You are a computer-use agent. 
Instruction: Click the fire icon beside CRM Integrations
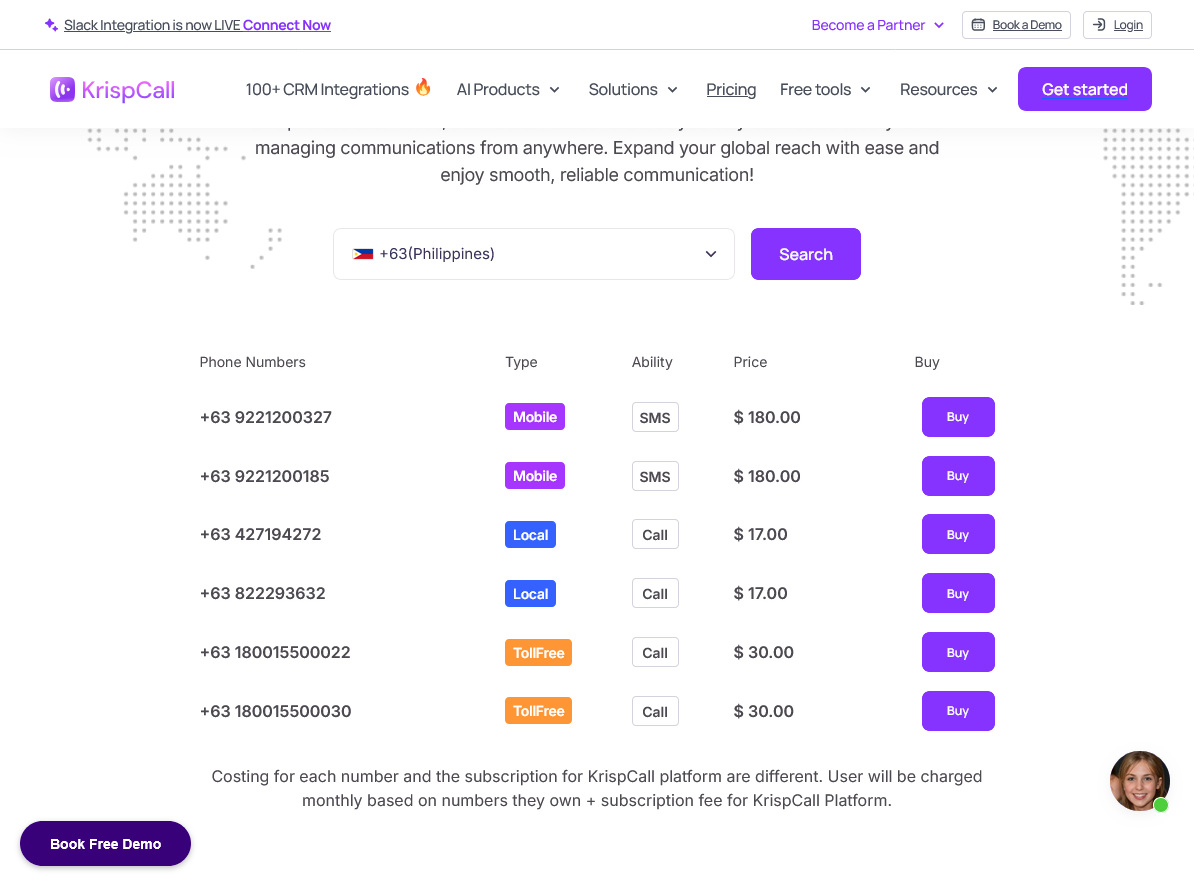(x=423, y=88)
